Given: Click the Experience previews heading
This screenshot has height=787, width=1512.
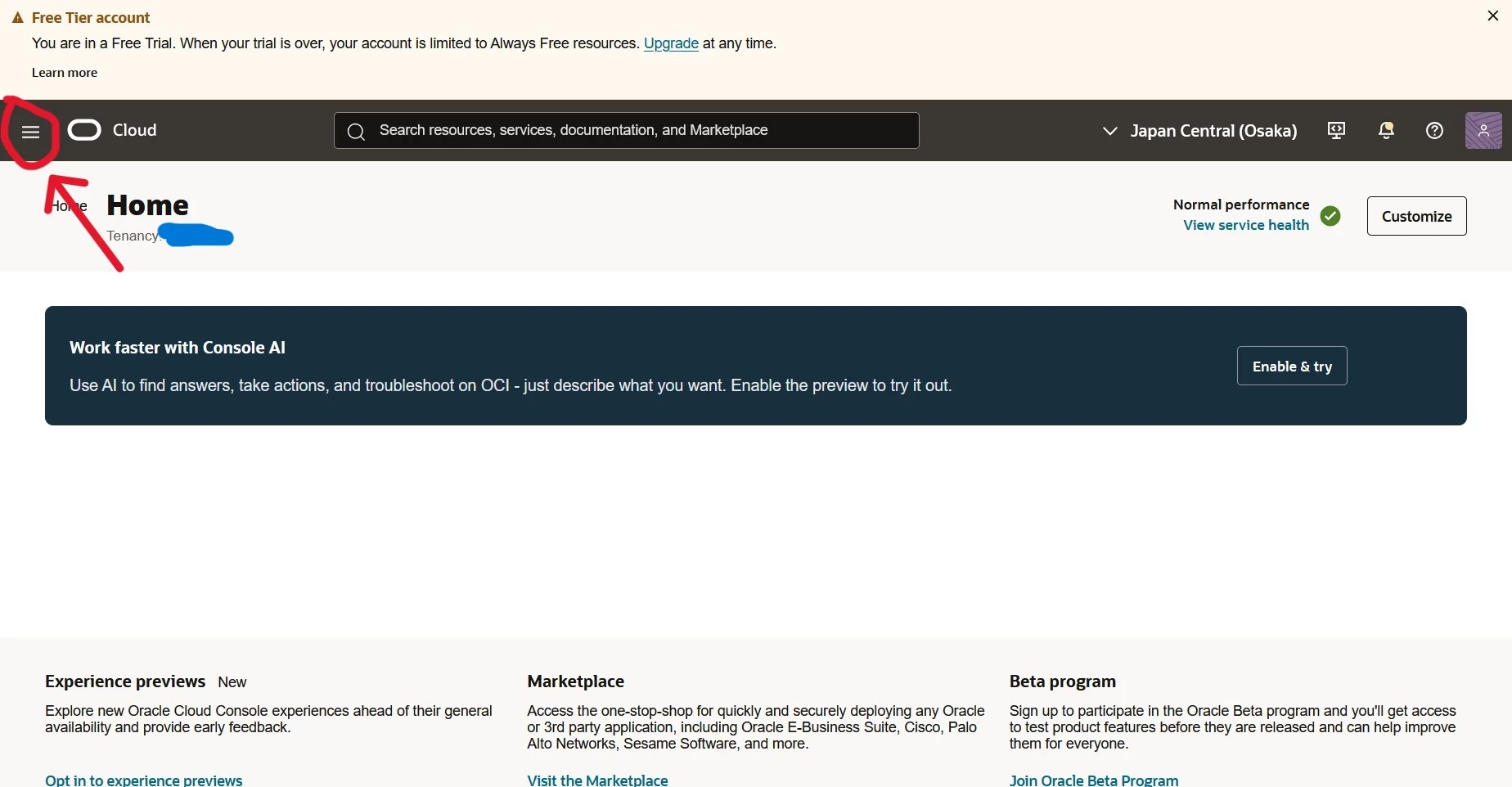Looking at the screenshot, I should pos(125,681).
